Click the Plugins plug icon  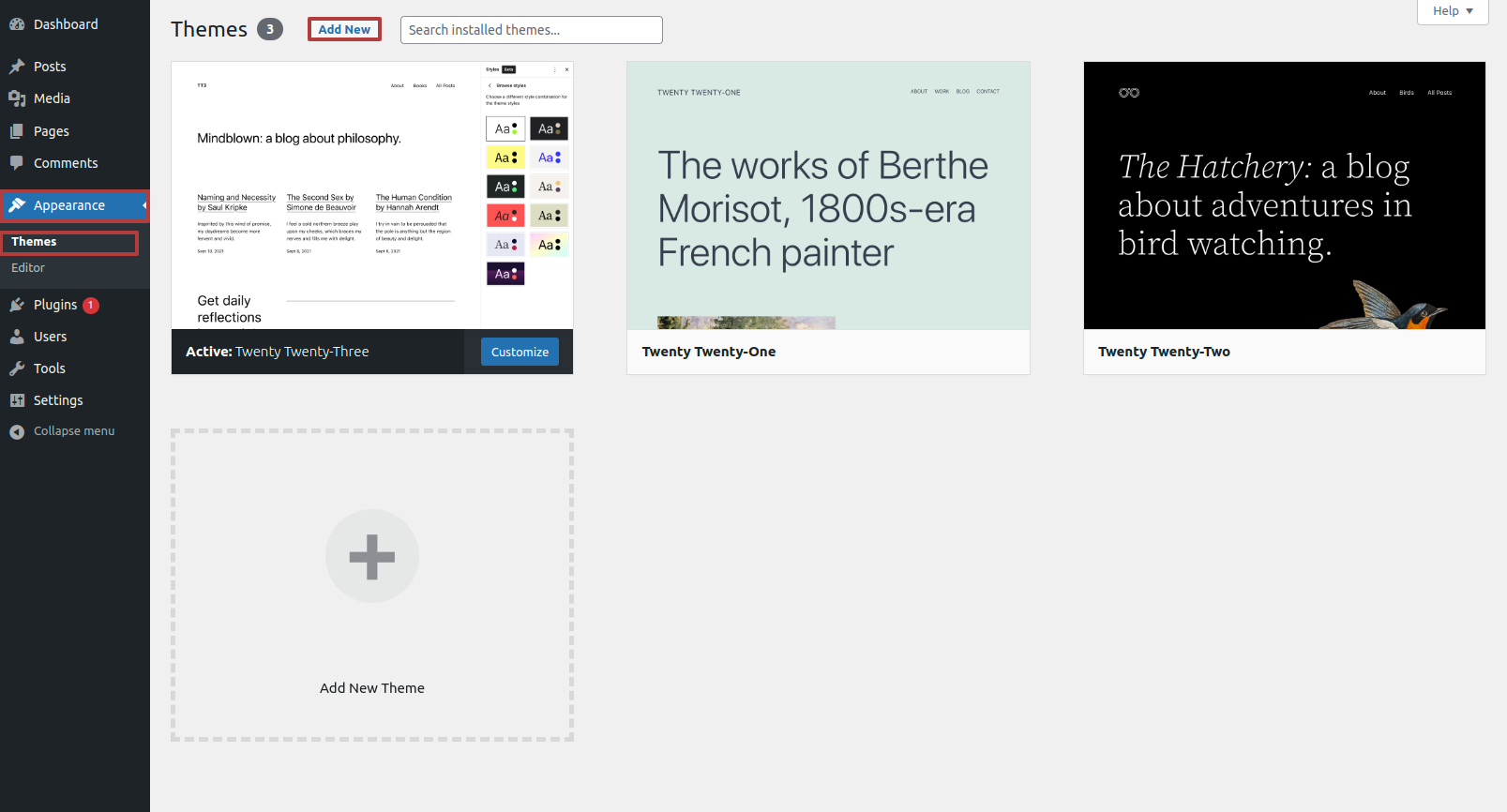click(17, 305)
